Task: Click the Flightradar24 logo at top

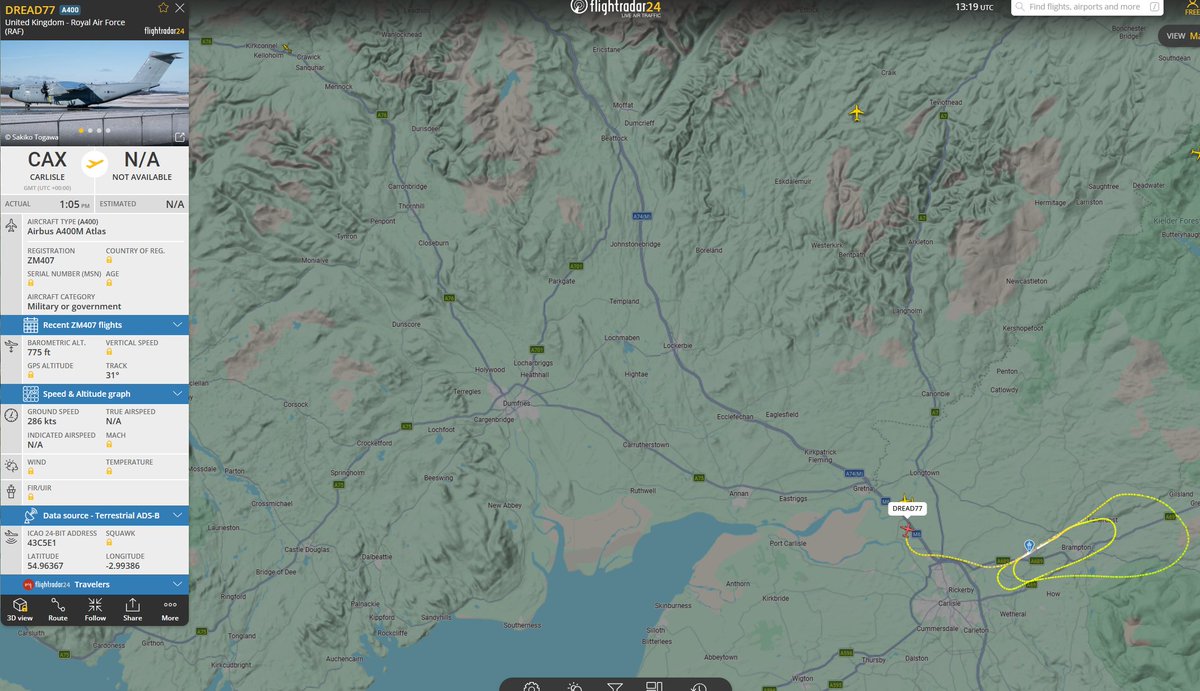Action: click(x=615, y=8)
